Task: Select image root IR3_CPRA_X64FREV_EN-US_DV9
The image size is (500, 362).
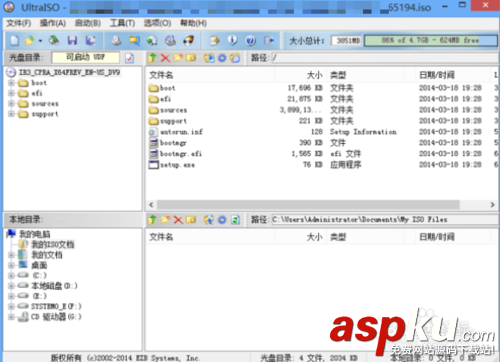Action: click(x=69, y=72)
